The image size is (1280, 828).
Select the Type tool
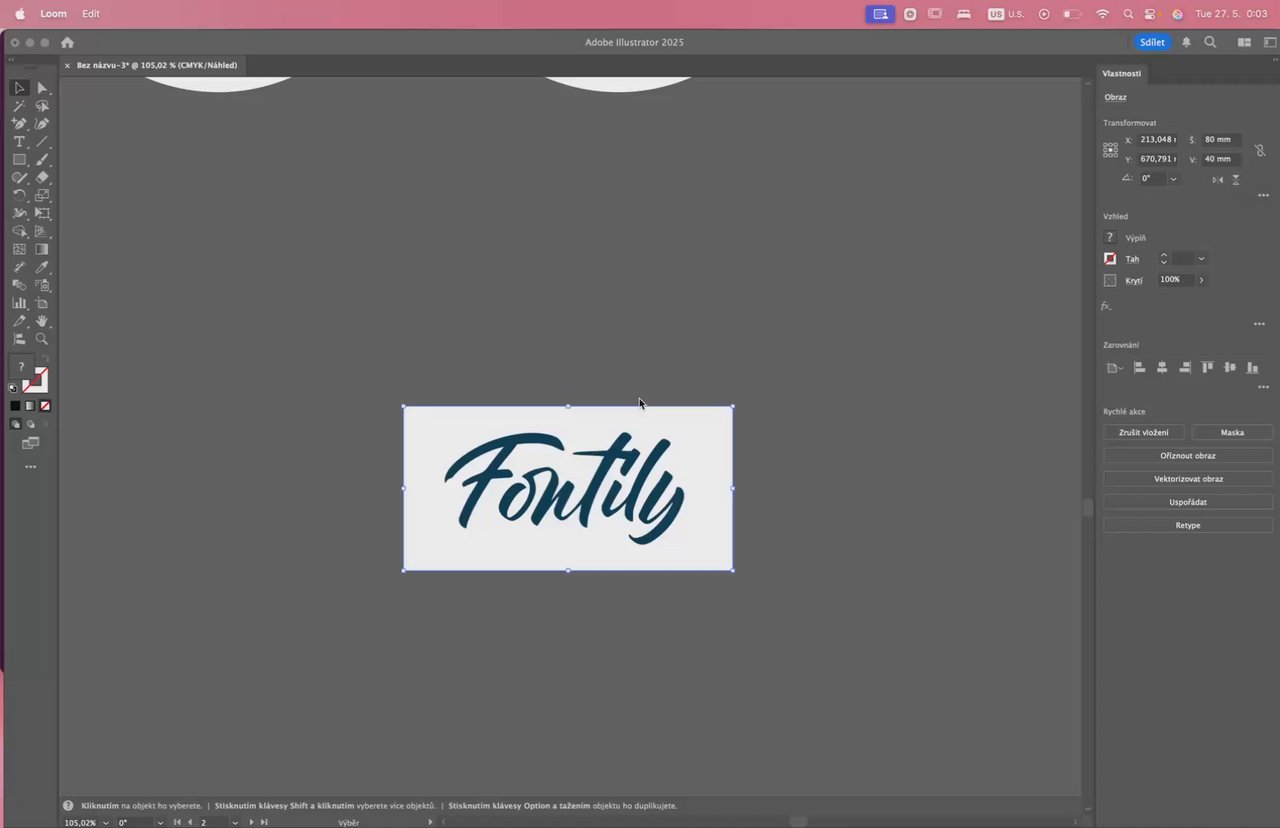click(19, 142)
